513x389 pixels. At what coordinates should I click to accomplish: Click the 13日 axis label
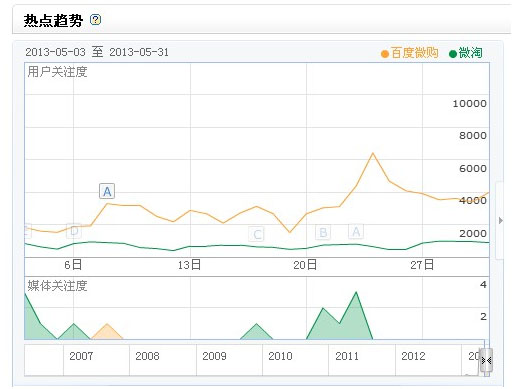[189, 265]
